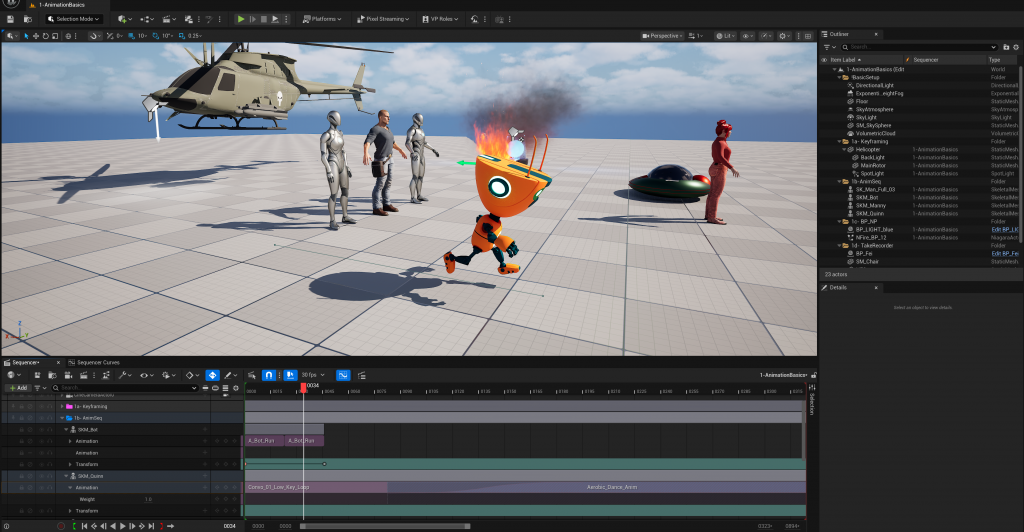Open the Perspective viewport button
The width and height of the screenshot is (1024, 532).
point(662,36)
